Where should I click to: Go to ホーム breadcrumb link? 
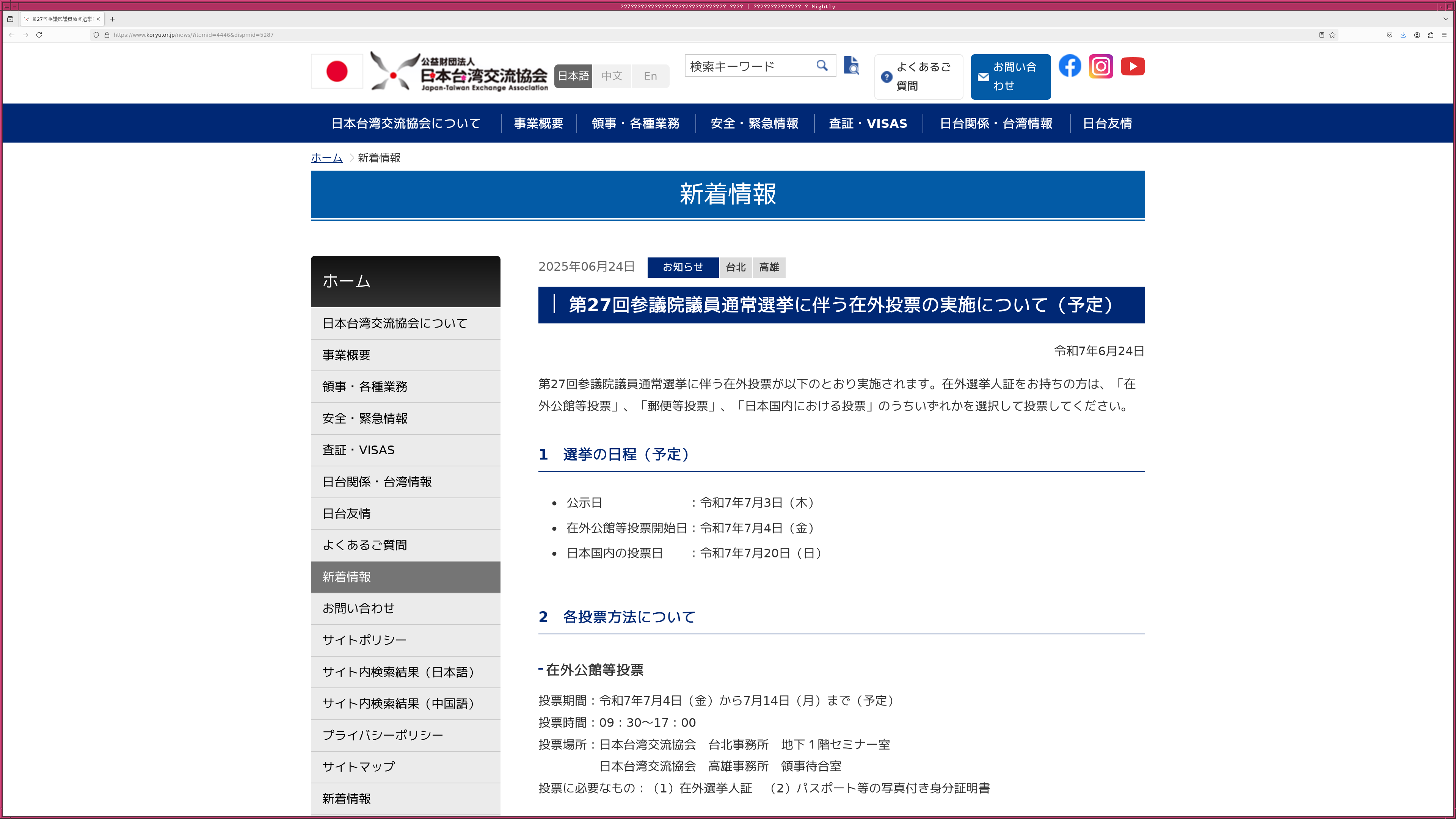pos(326,158)
